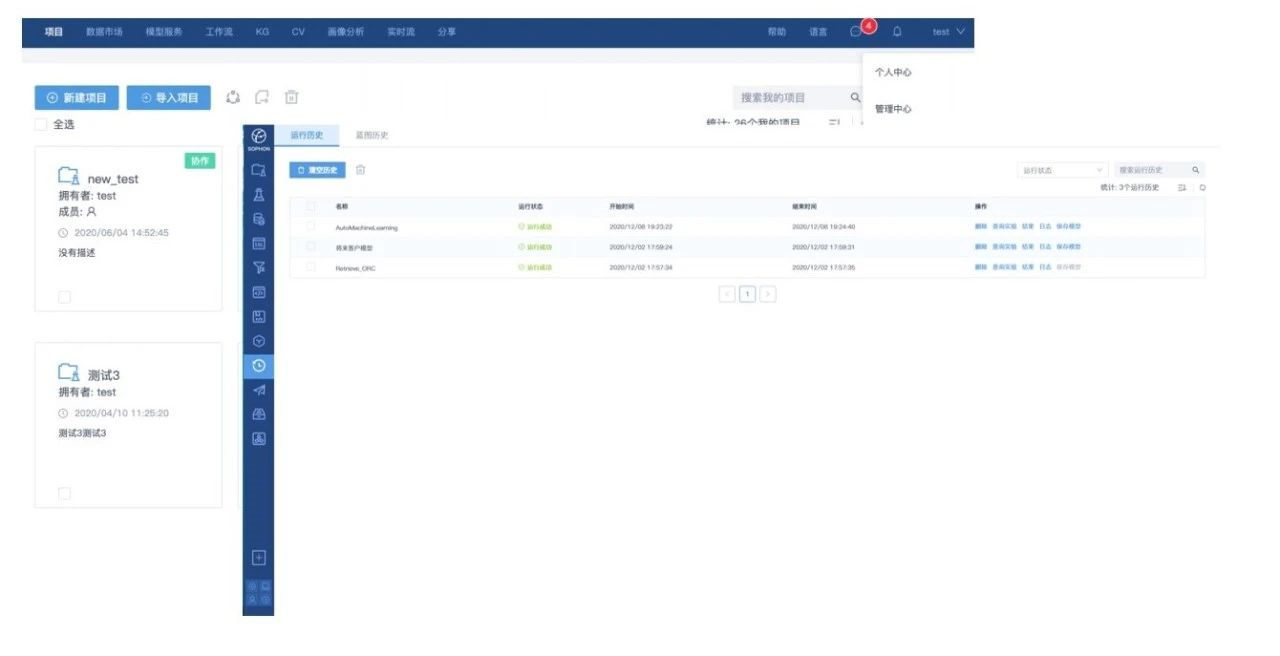1280x656 pixels.
Task: Click the trash icon in projects toolbar
Action: pos(291,97)
